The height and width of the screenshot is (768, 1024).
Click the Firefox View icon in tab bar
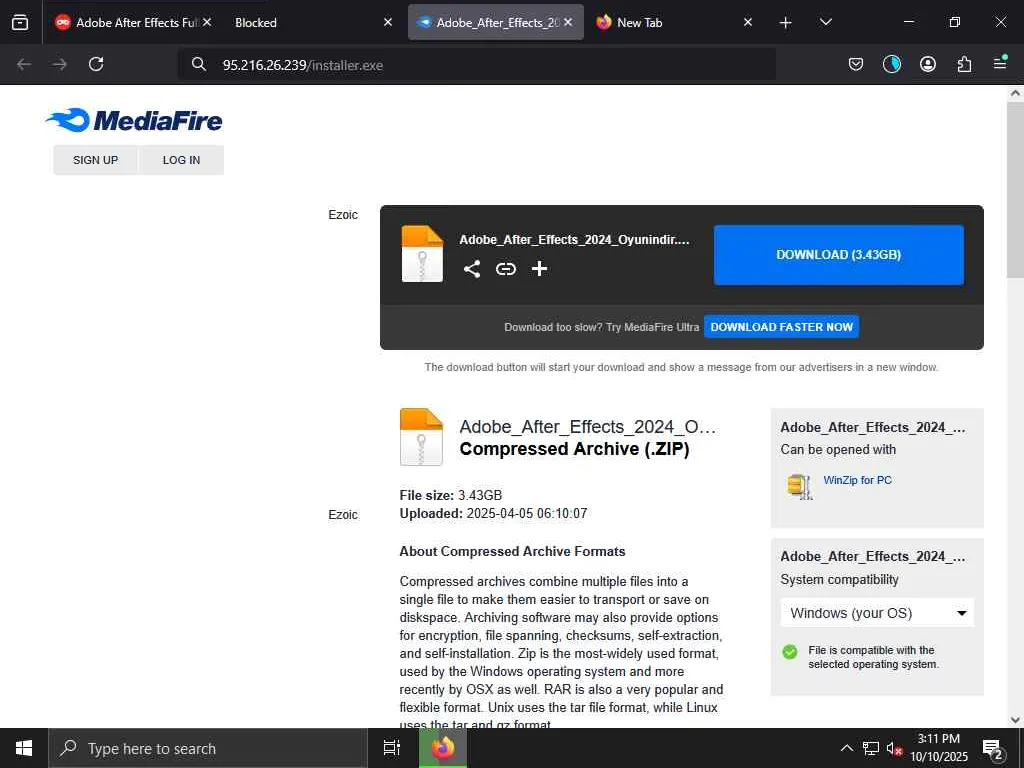[x=20, y=22]
